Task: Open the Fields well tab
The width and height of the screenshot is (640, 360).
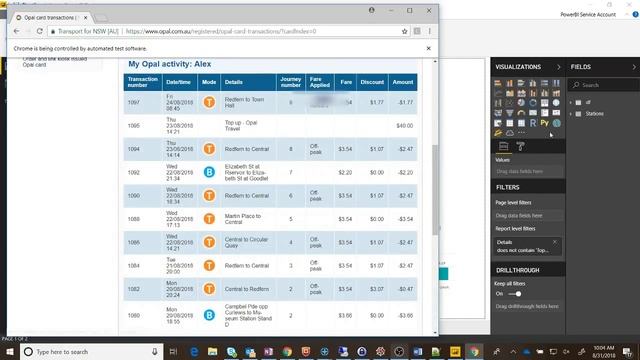Action: click(x=503, y=146)
